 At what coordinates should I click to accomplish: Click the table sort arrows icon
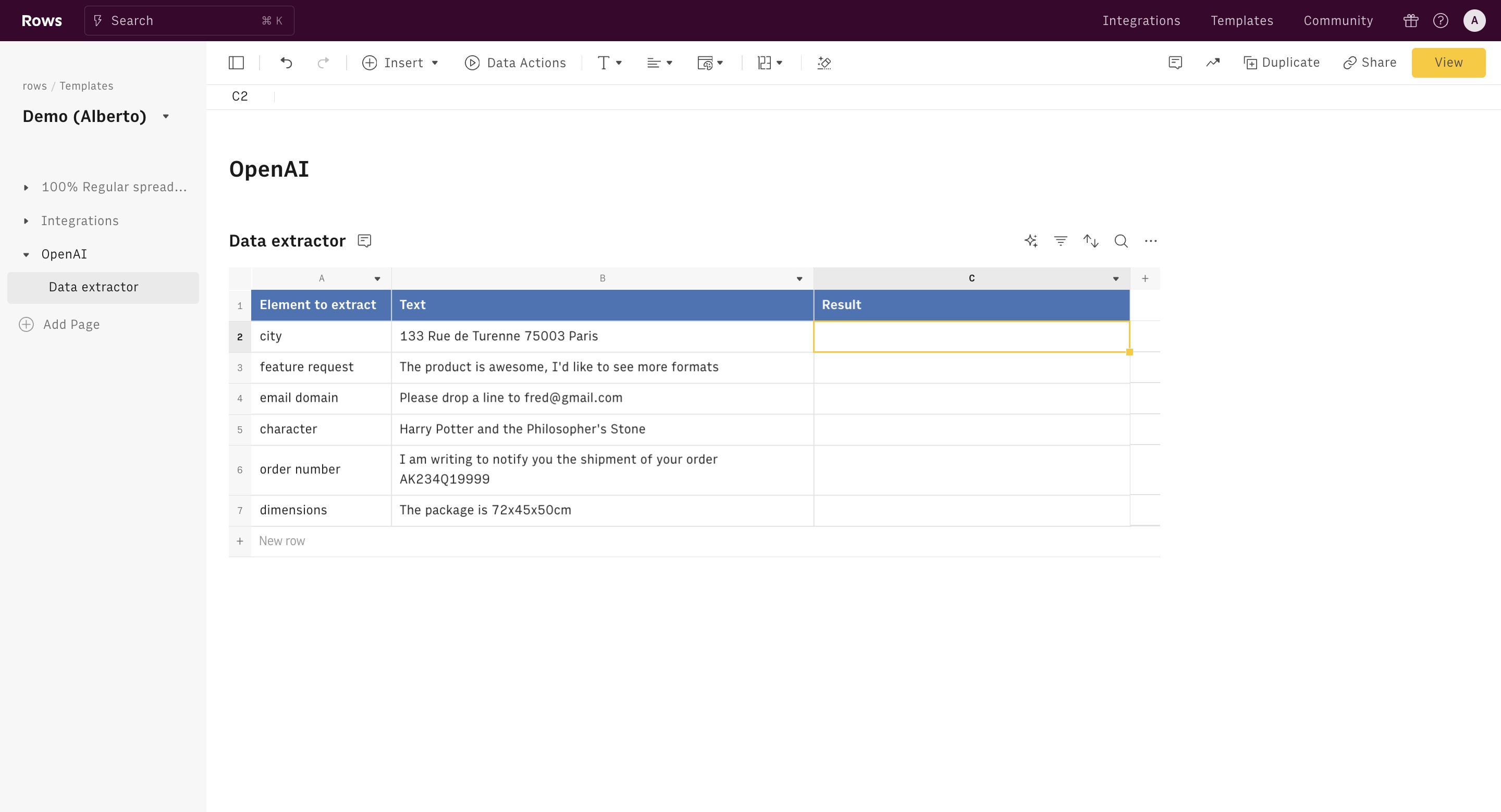pyautogui.click(x=1091, y=241)
